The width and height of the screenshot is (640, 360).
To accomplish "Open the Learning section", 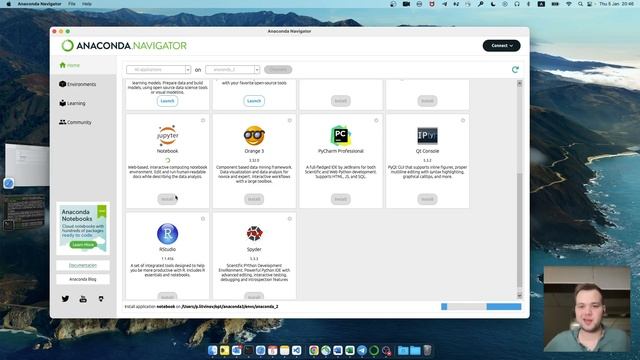I will (72, 103).
